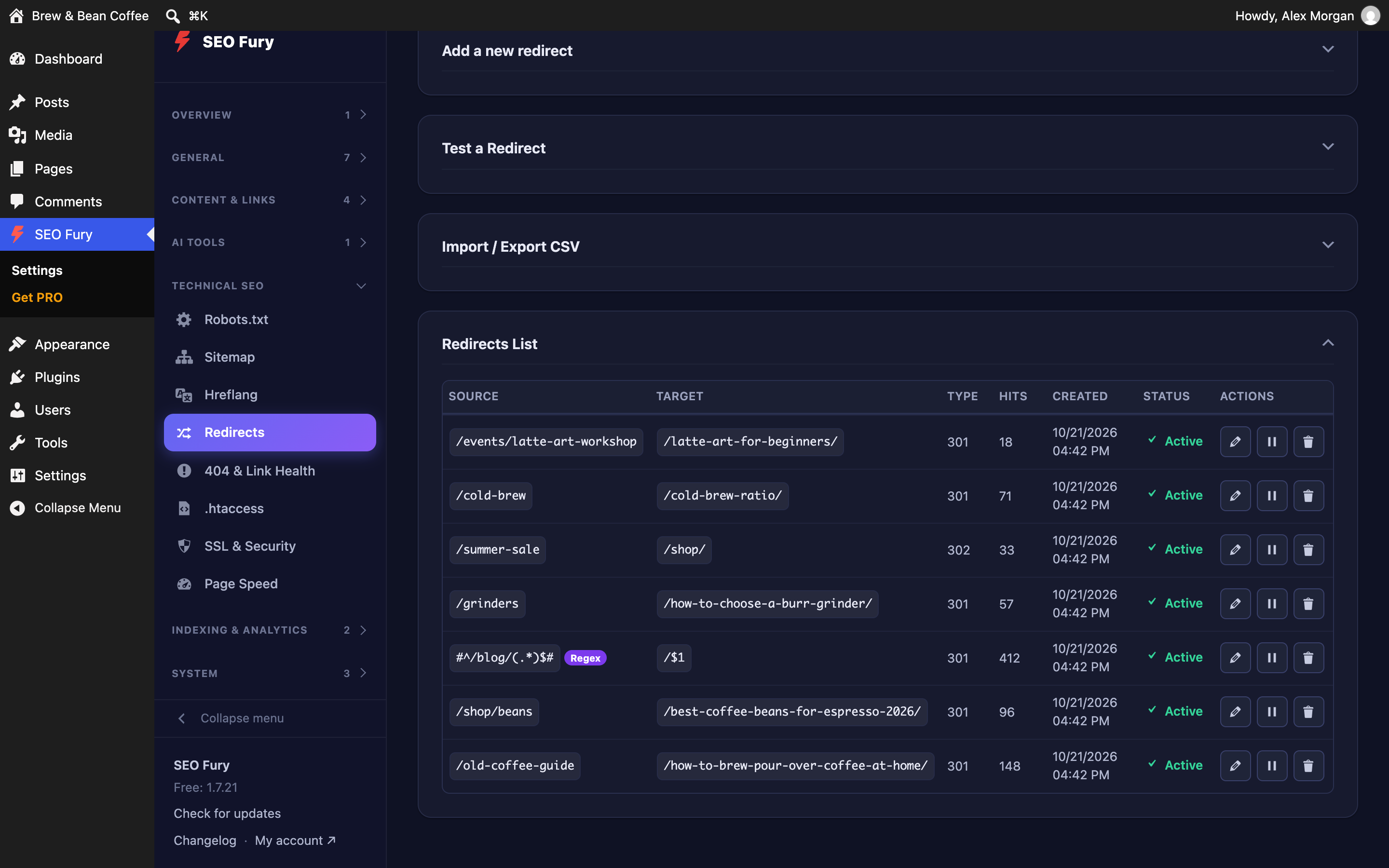This screenshot has width=1389, height=868.
Task: Expand the Indexing & Analytics section
Action: [x=269, y=630]
